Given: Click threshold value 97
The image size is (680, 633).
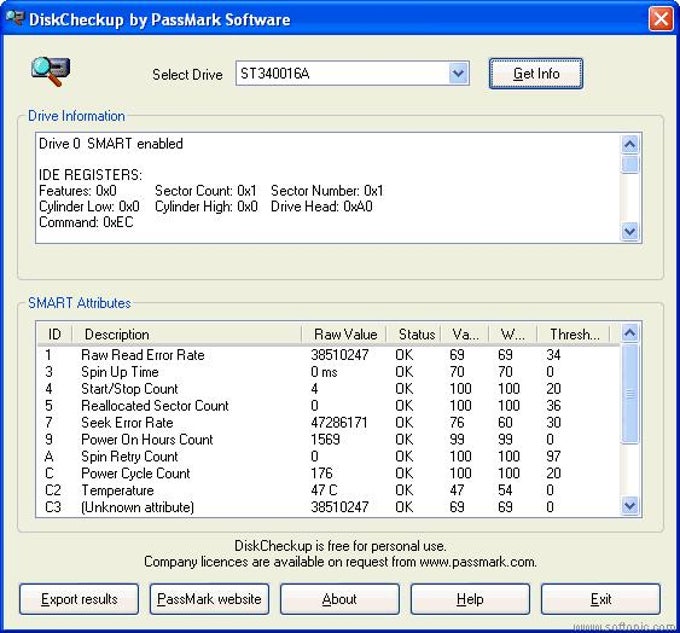Looking at the screenshot, I should tap(553, 457).
